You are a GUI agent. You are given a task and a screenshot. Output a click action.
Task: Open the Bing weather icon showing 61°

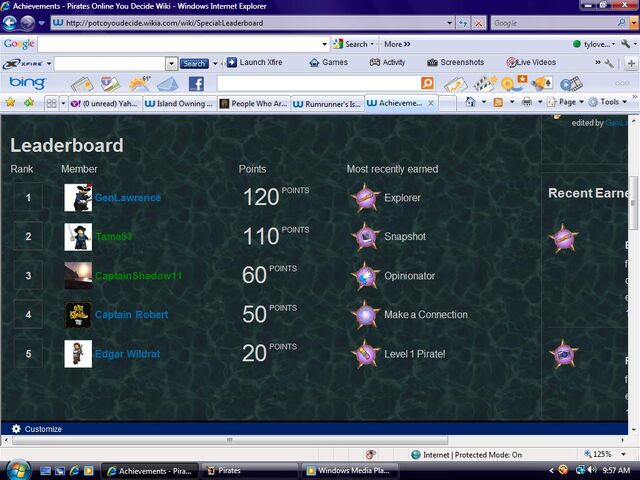click(x=140, y=84)
